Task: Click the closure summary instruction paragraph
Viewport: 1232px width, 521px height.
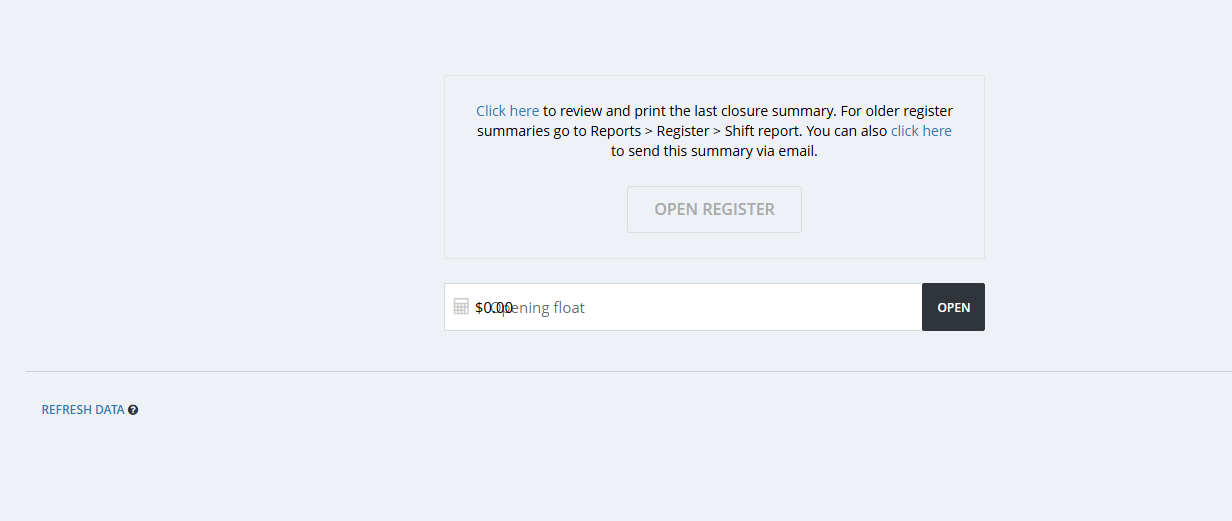Action: click(714, 131)
